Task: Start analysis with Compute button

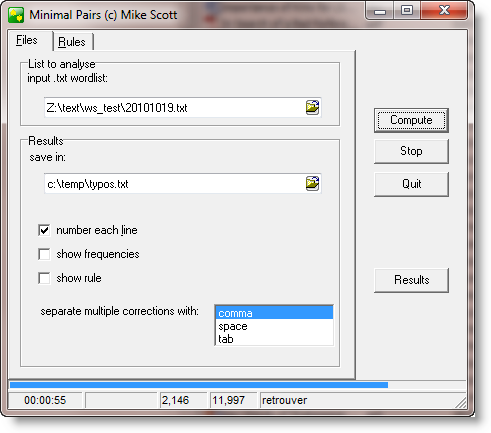Action: tap(411, 120)
